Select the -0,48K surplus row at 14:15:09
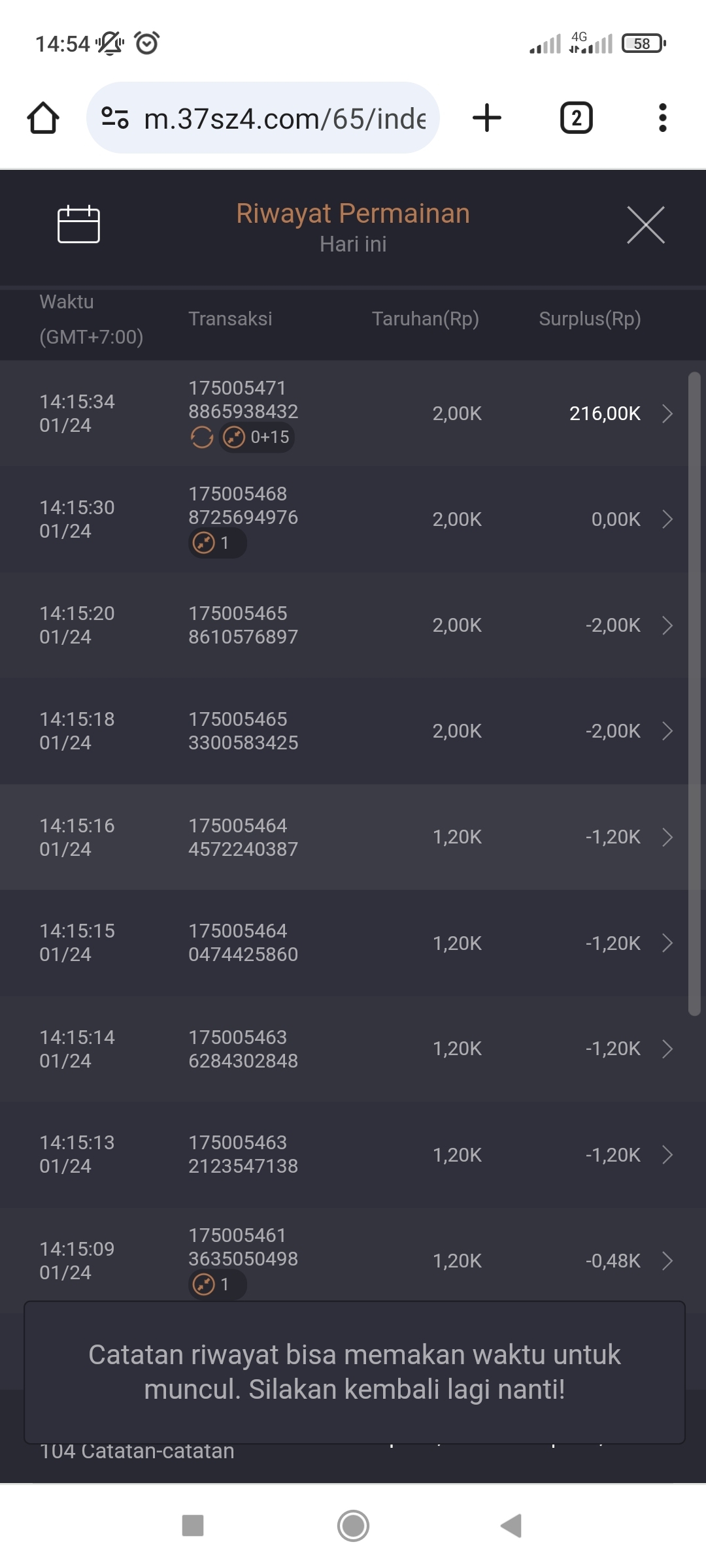Screen dimensions: 706x1568 613,1260
